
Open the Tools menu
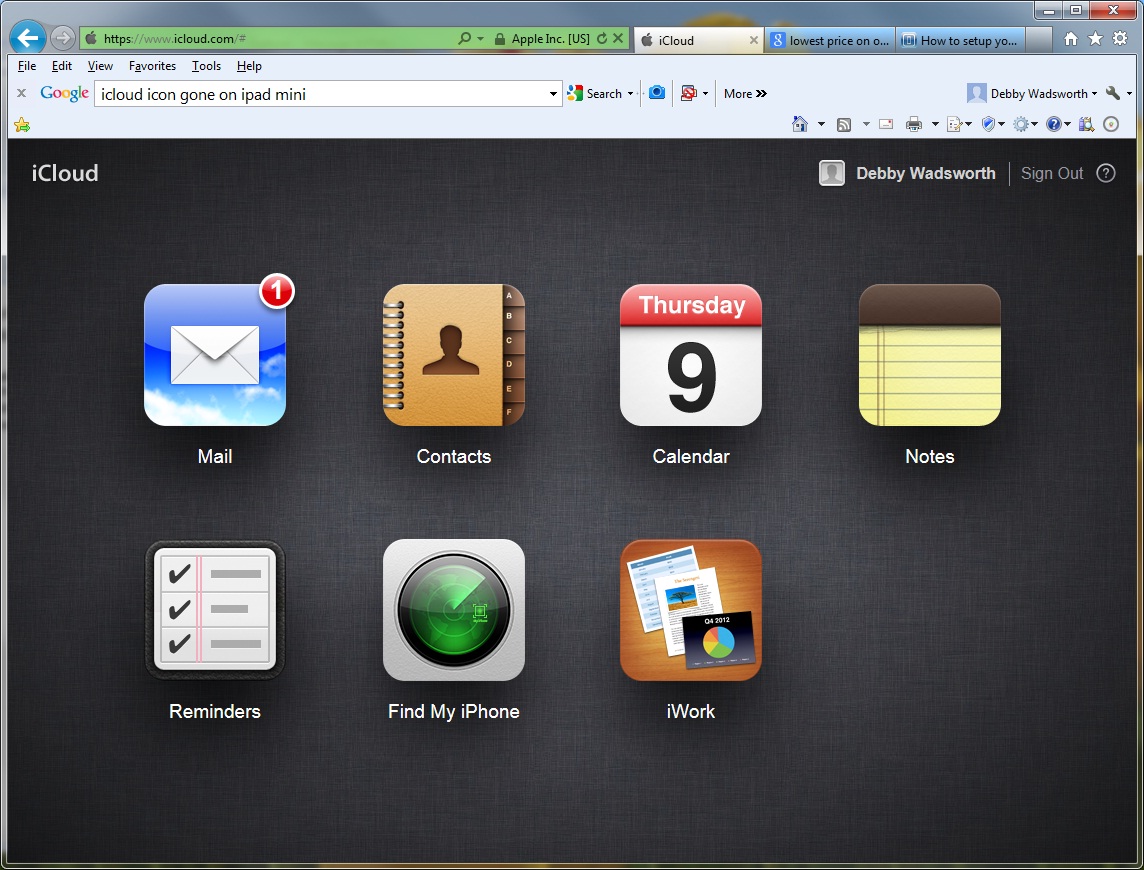point(206,66)
